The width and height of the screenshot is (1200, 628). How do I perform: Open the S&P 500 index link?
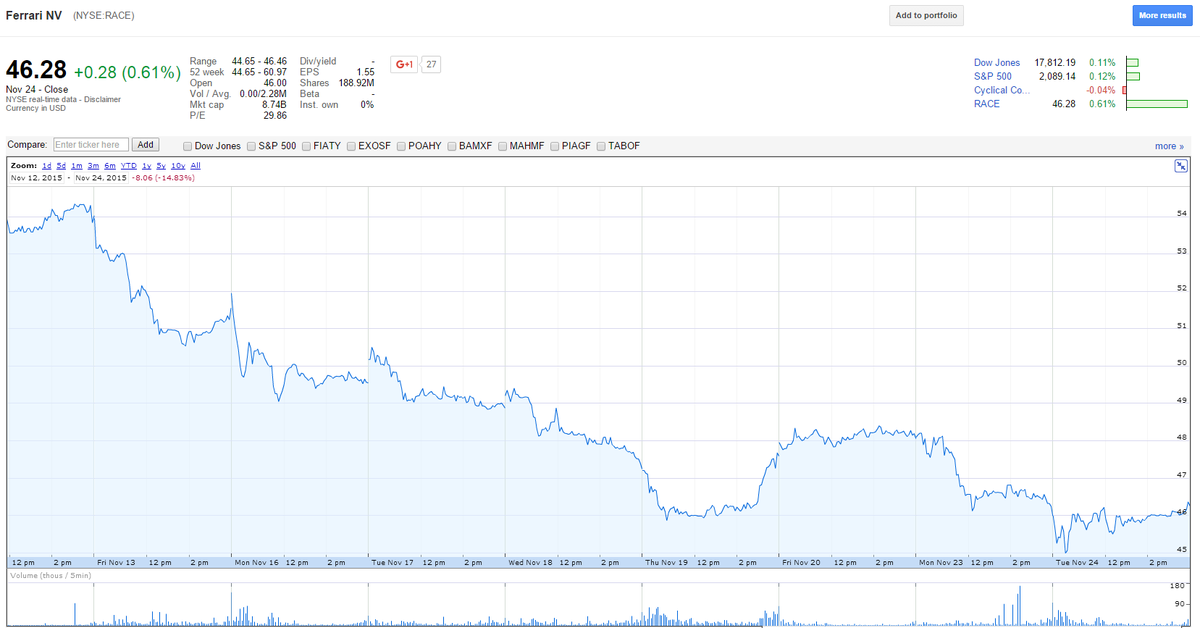pos(993,76)
